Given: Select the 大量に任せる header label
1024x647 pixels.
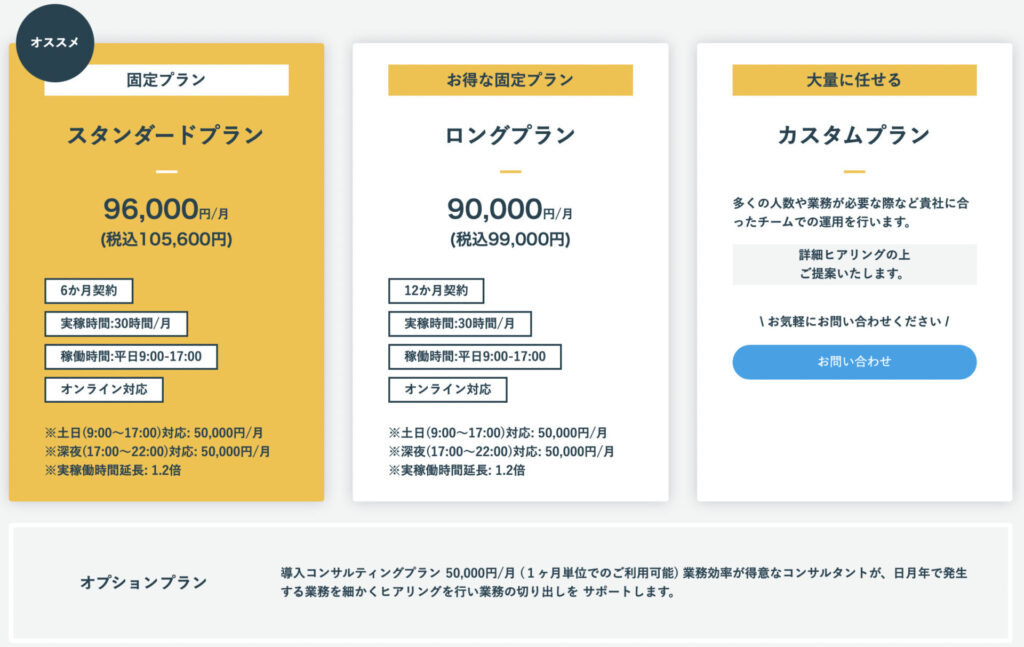Looking at the screenshot, I should point(854,80).
